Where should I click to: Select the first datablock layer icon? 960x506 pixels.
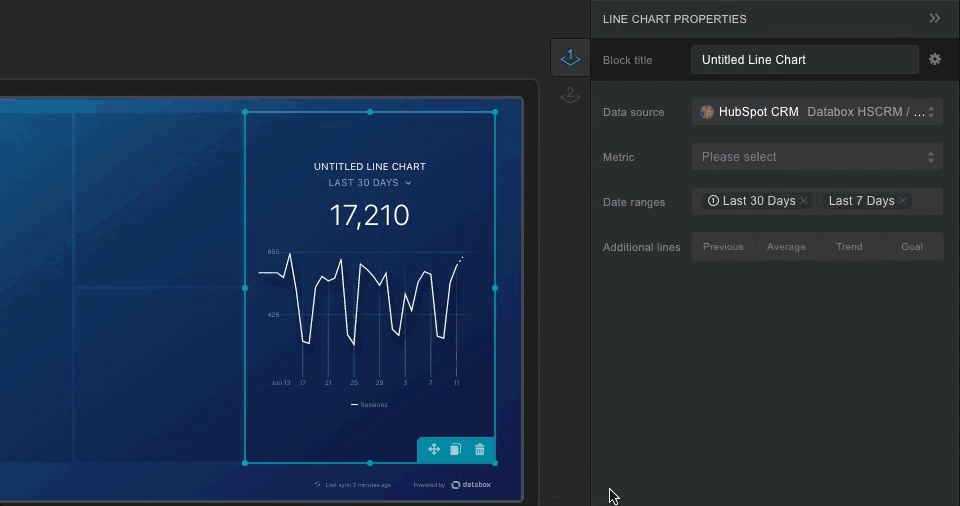pyautogui.click(x=570, y=58)
